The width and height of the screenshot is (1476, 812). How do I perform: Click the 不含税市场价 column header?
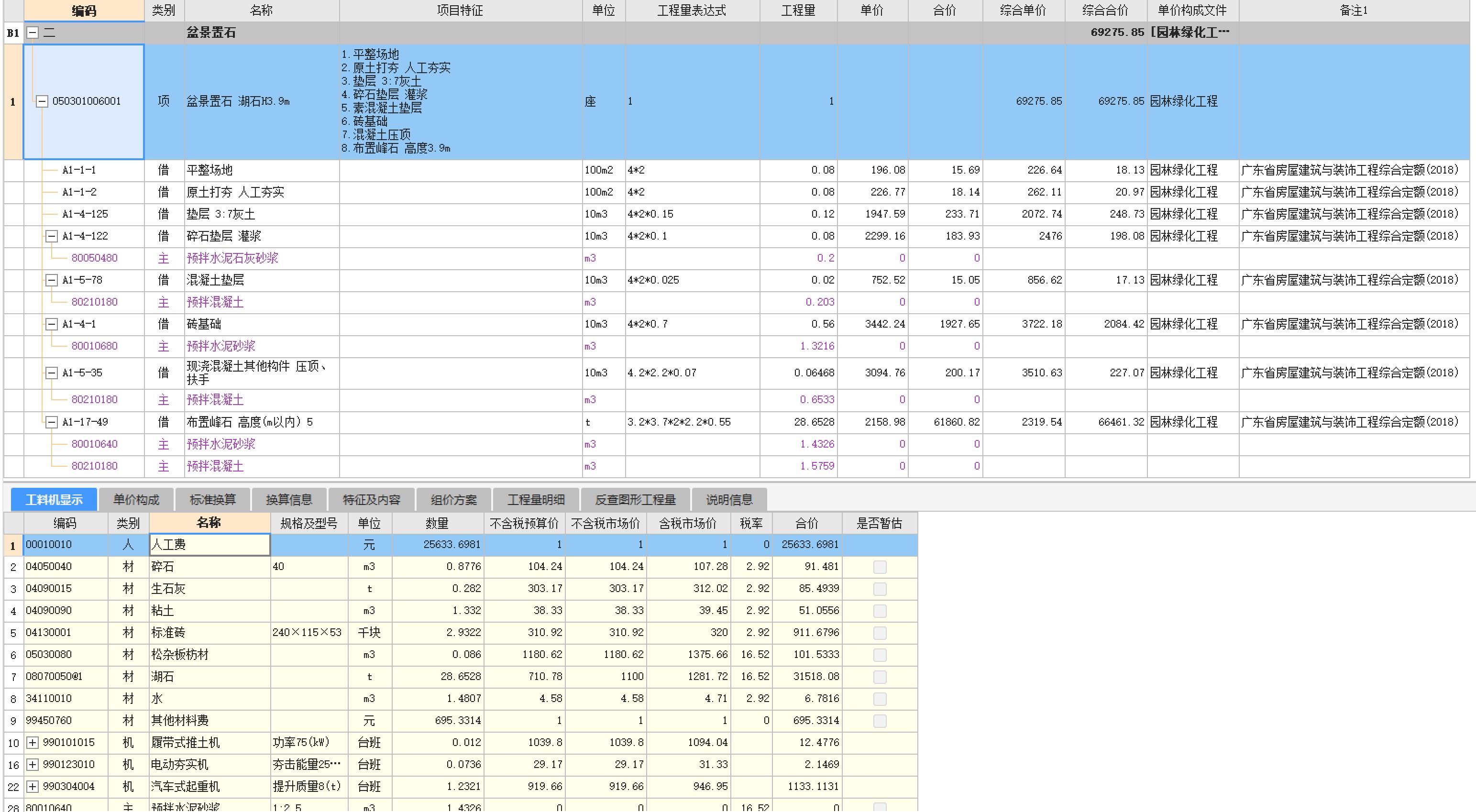[x=605, y=523]
